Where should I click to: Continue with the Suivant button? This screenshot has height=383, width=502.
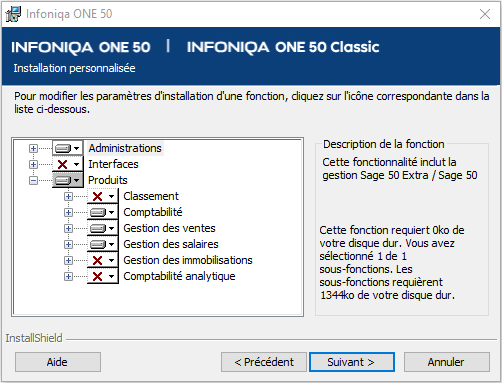tap(352, 362)
